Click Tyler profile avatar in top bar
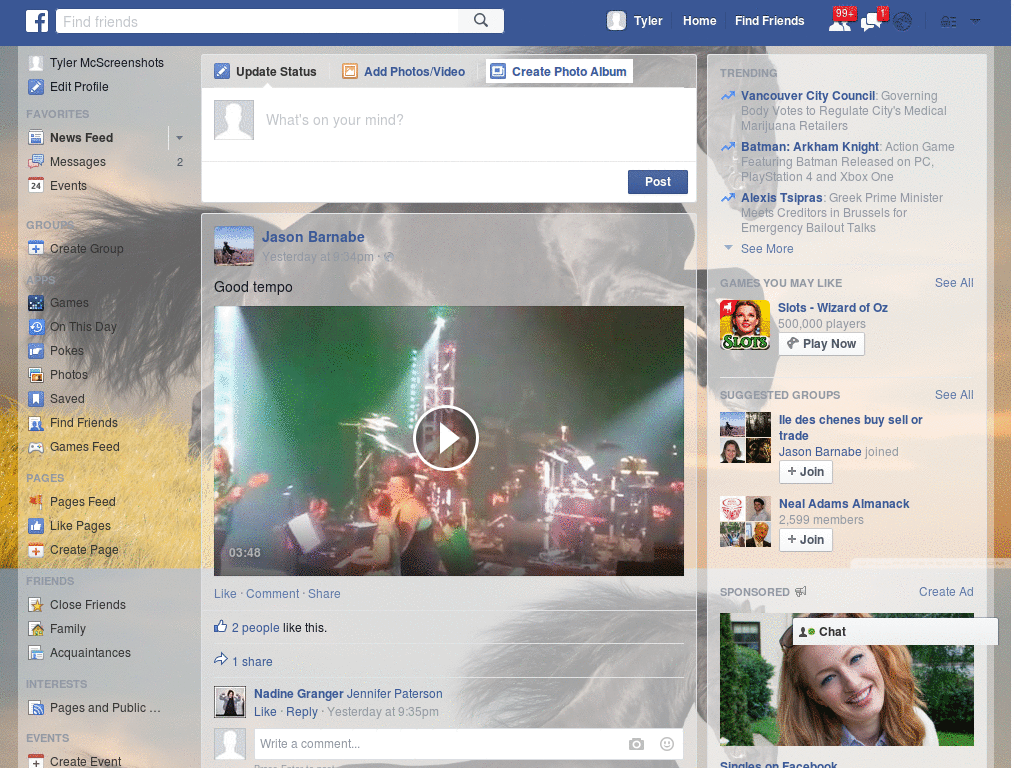This screenshot has width=1024, height=768. click(x=616, y=21)
